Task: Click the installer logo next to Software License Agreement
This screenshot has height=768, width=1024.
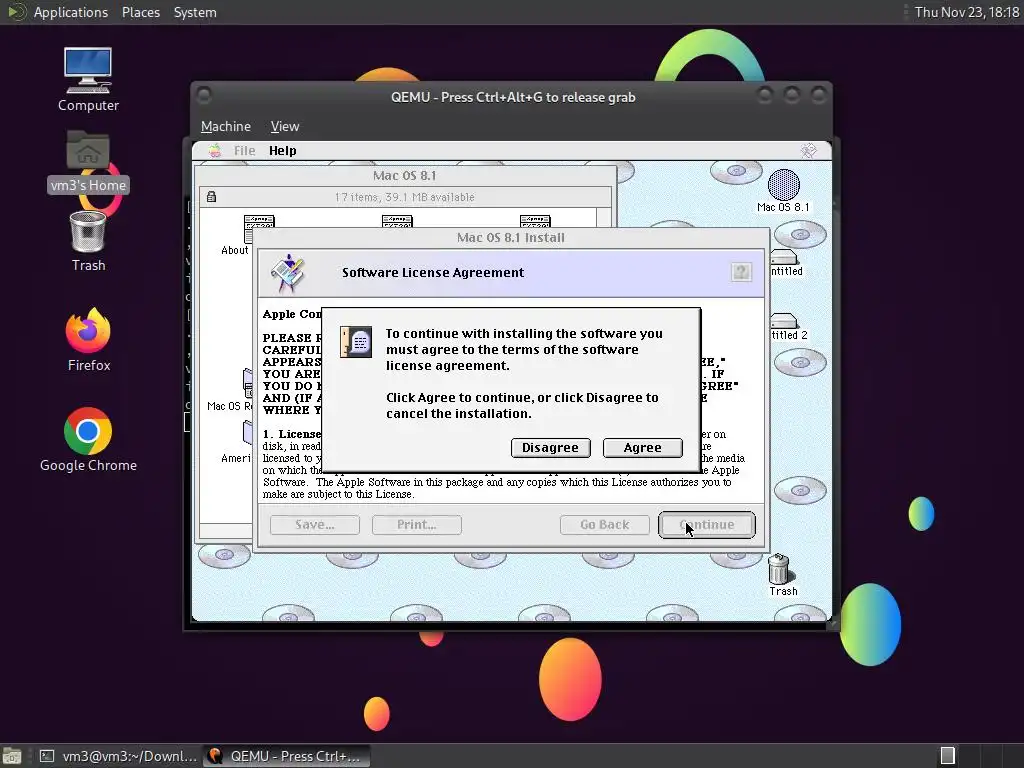Action: tap(288, 273)
